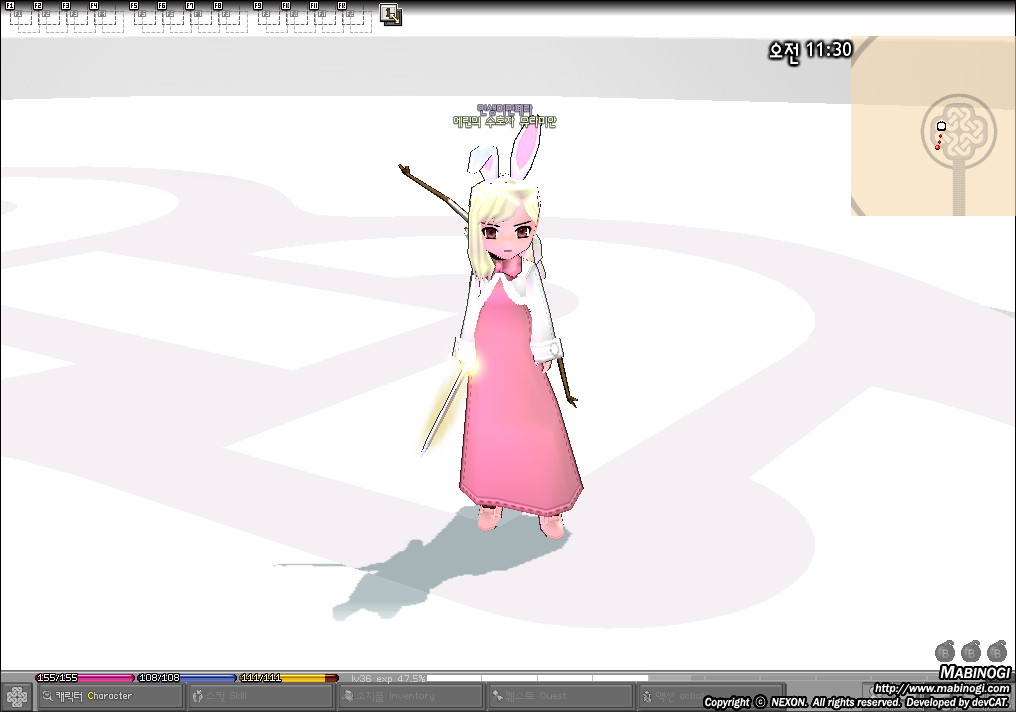Click the pink HP bar 155/155
The width and height of the screenshot is (1016, 712).
point(85,678)
